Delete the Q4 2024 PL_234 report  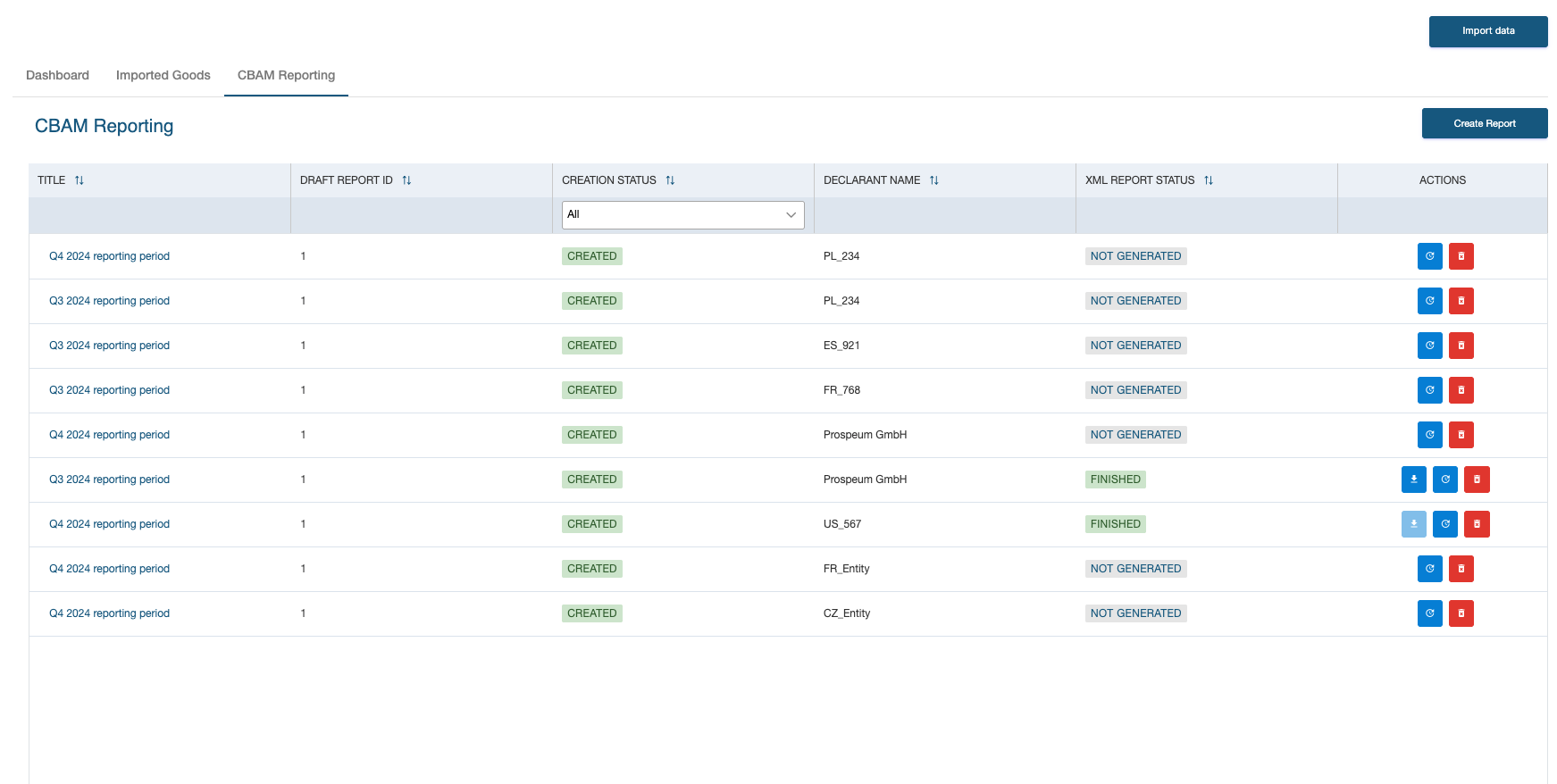1461,256
